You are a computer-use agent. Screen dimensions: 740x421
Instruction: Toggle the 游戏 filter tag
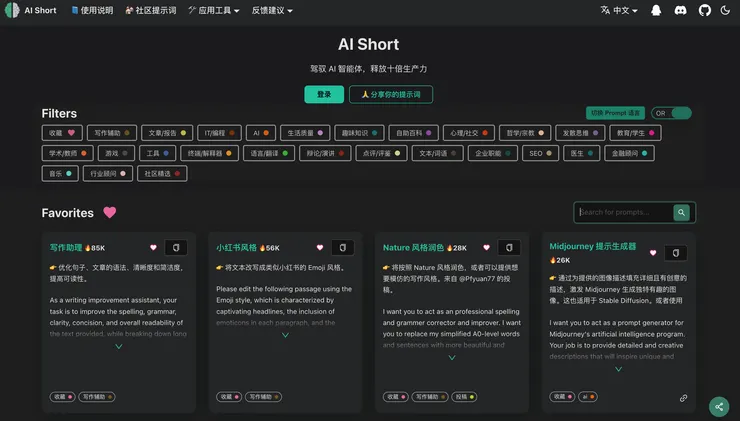(x=116, y=153)
